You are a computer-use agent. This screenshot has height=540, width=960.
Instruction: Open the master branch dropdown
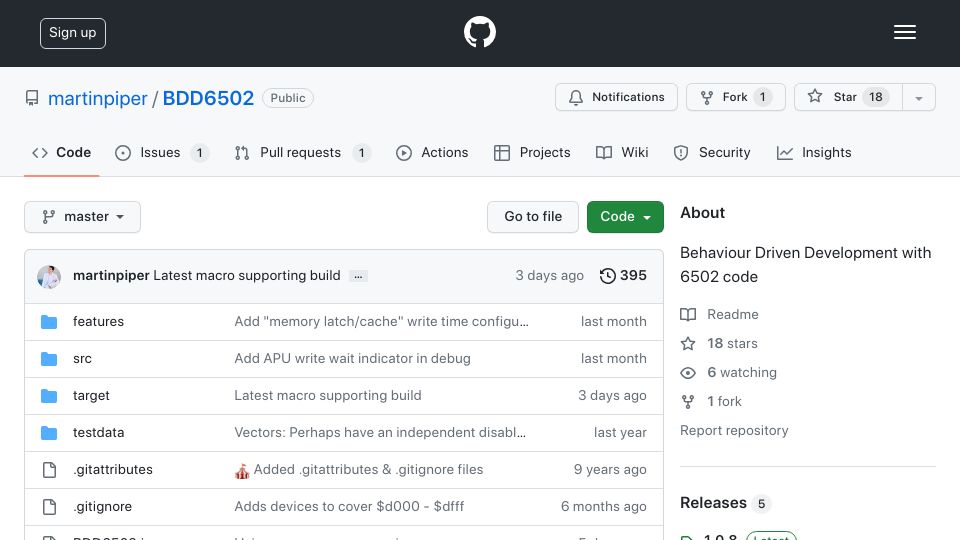[83, 217]
